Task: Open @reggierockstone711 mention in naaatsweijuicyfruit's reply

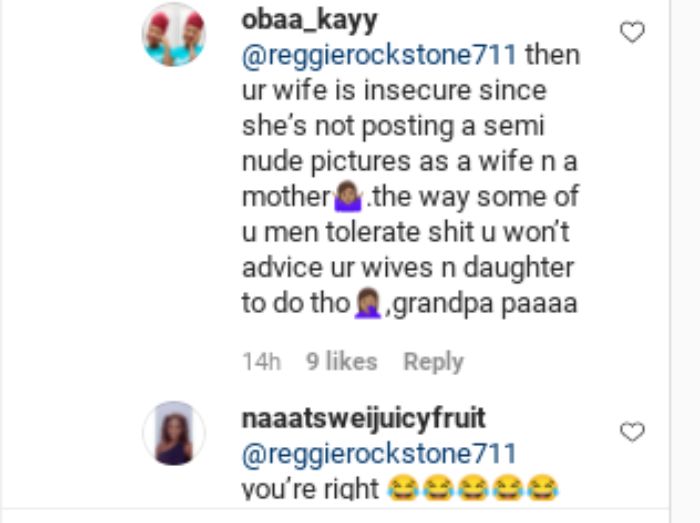Action: pos(379,454)
